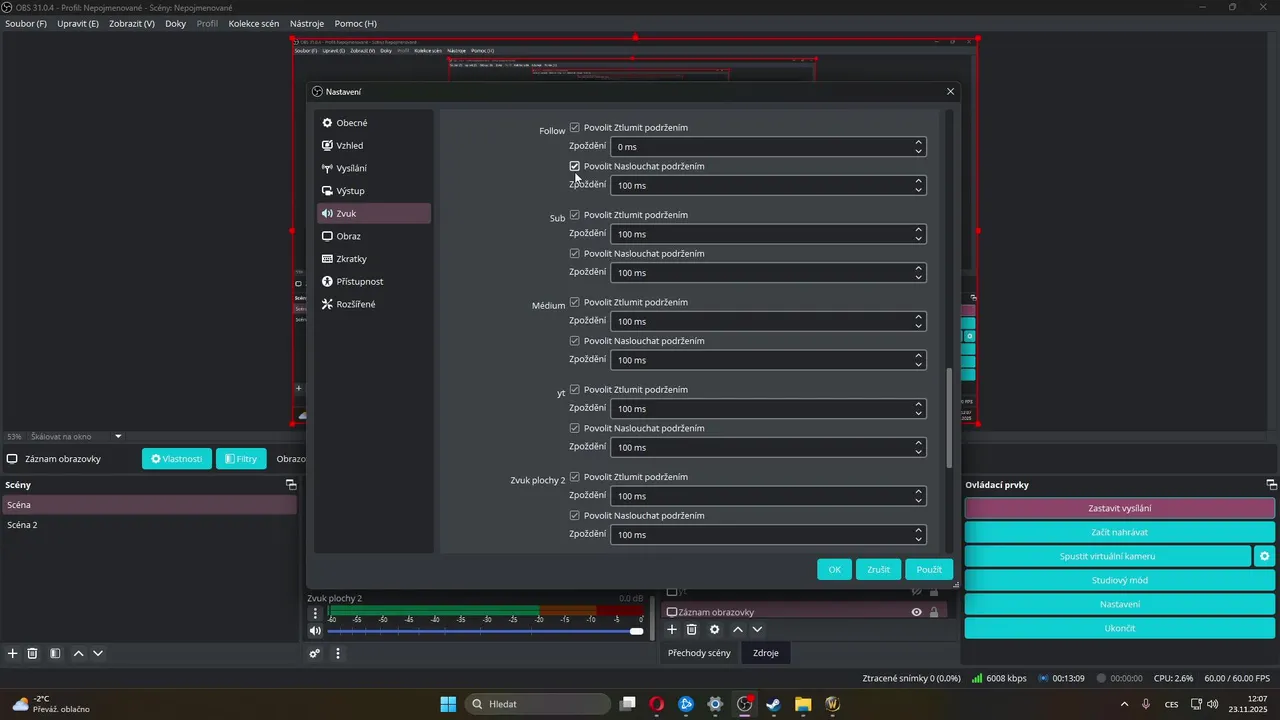Confirm settings with OK button
The width and height of the screenshot is (1280, 720).
(834, 569)
